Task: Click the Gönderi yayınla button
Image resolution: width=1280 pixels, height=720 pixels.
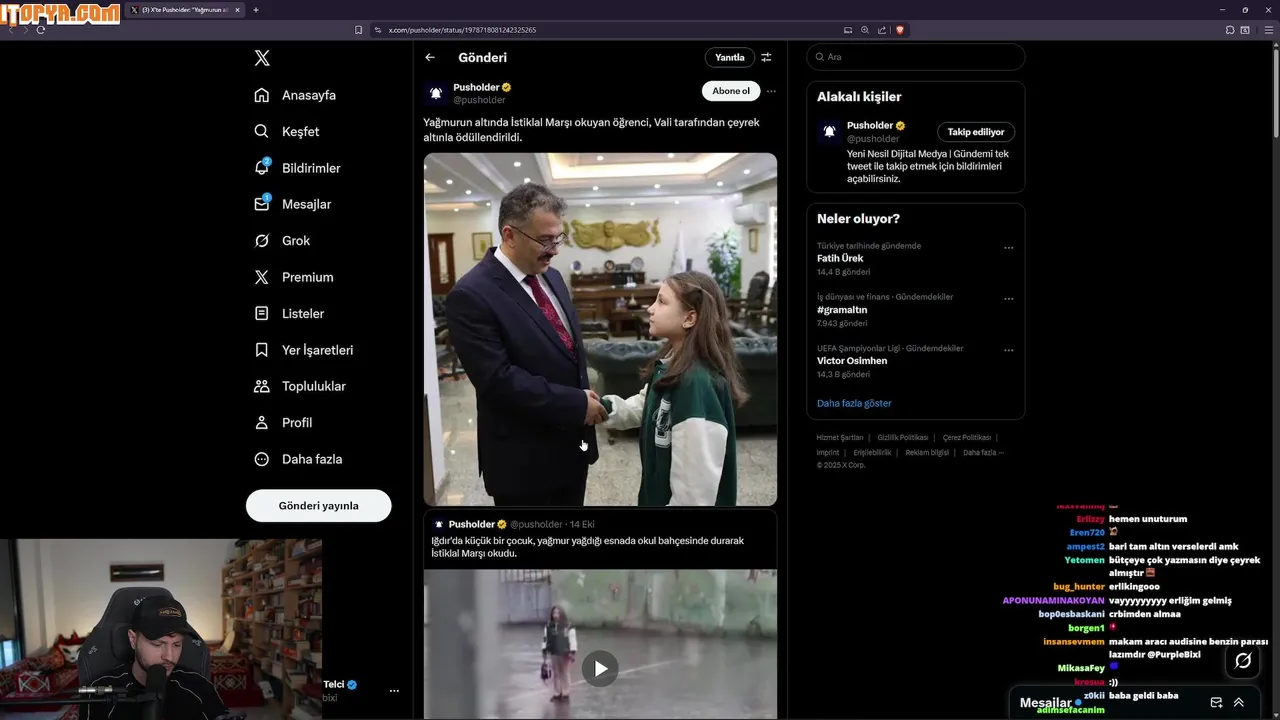Action: click(x=318, y=505)
